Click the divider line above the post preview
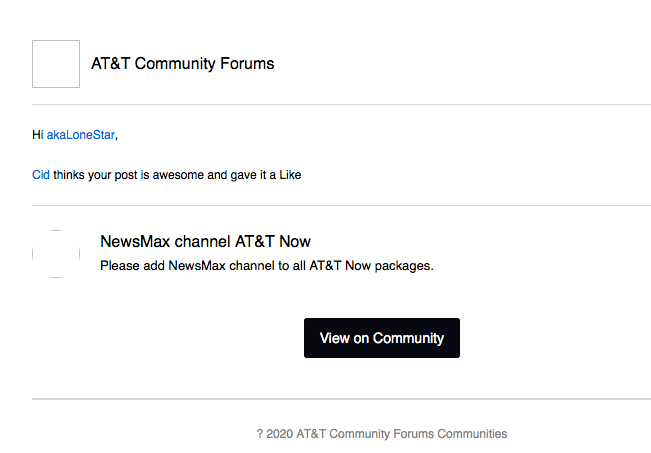Viewport: 651px width, 453px height. click(341, 206)
